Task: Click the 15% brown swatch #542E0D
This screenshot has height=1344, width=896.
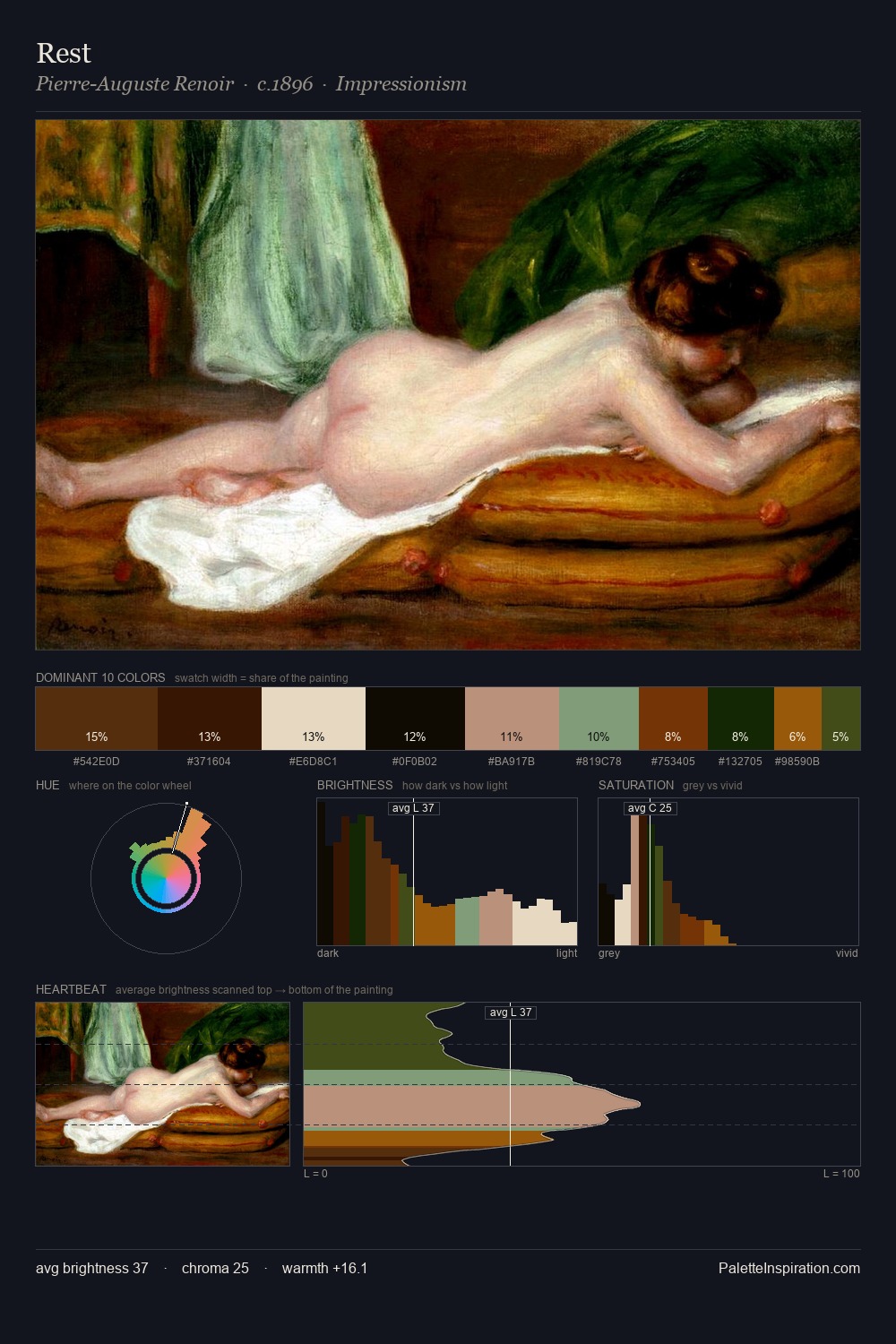Action: tap(97, 718)
